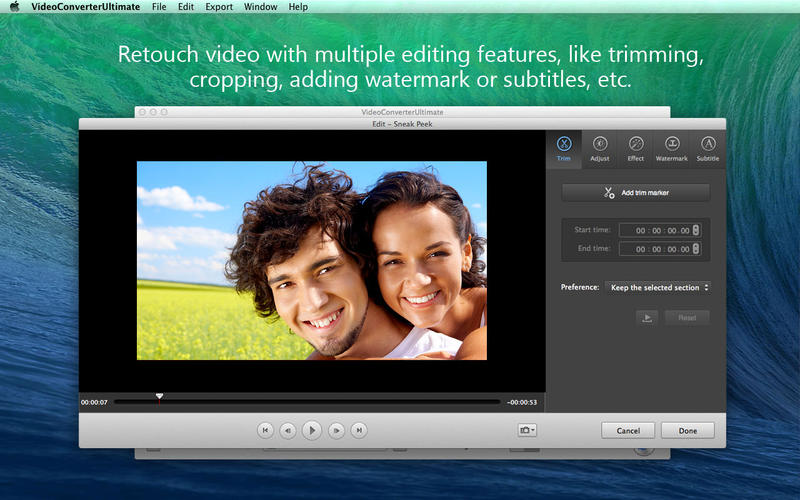Switch to the Subtitle tab
The height and width of the screenshot is (500, 800).
tap(708, 149)
